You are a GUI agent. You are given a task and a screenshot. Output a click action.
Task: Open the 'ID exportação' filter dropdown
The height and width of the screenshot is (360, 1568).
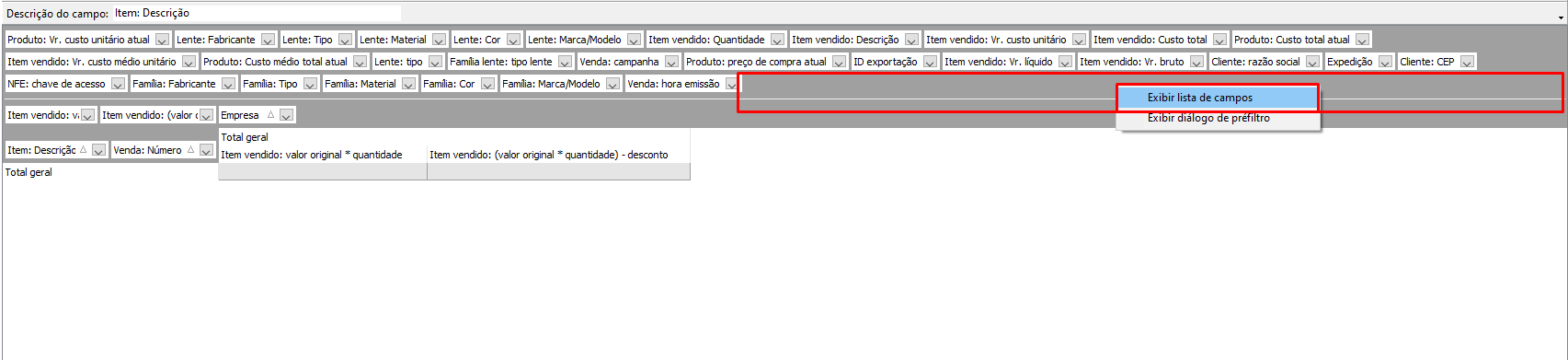point(930,62)
